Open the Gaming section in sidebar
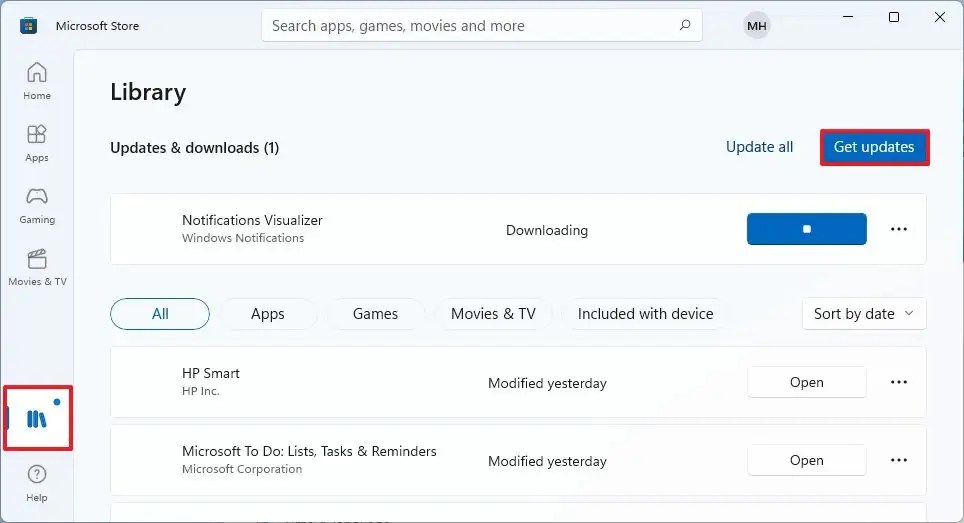 click(37, 205)
